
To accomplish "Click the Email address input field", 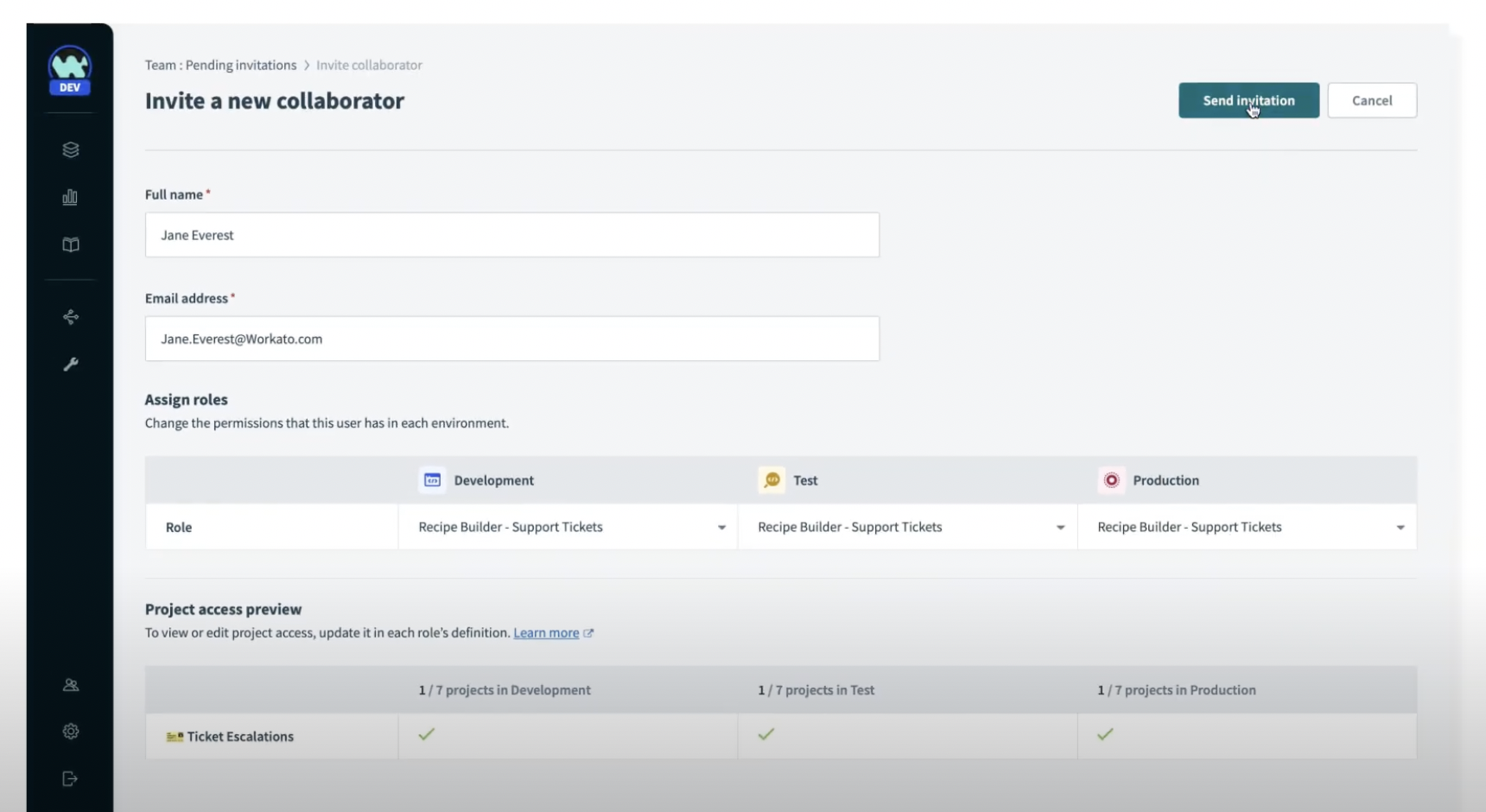I will [x=512, y=339].
